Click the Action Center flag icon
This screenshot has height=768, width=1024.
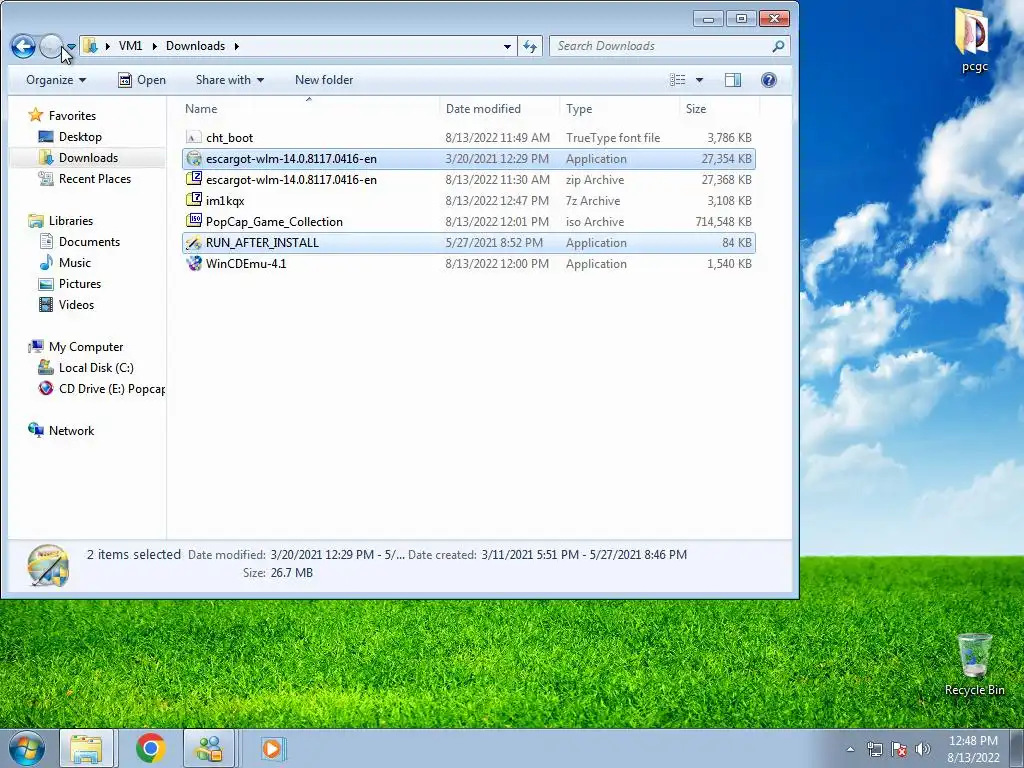coord(899,749)
